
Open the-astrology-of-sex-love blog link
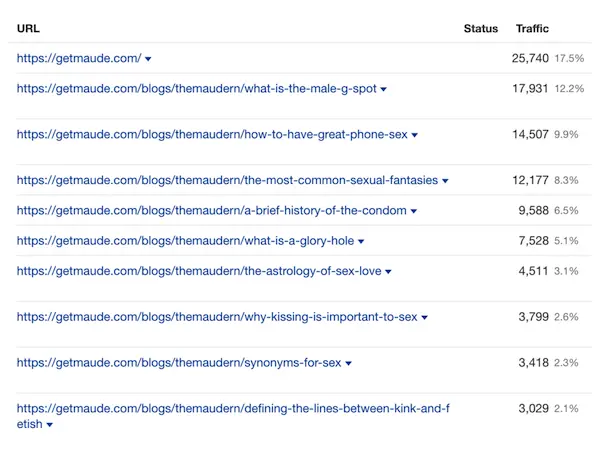tap(198, 271)
